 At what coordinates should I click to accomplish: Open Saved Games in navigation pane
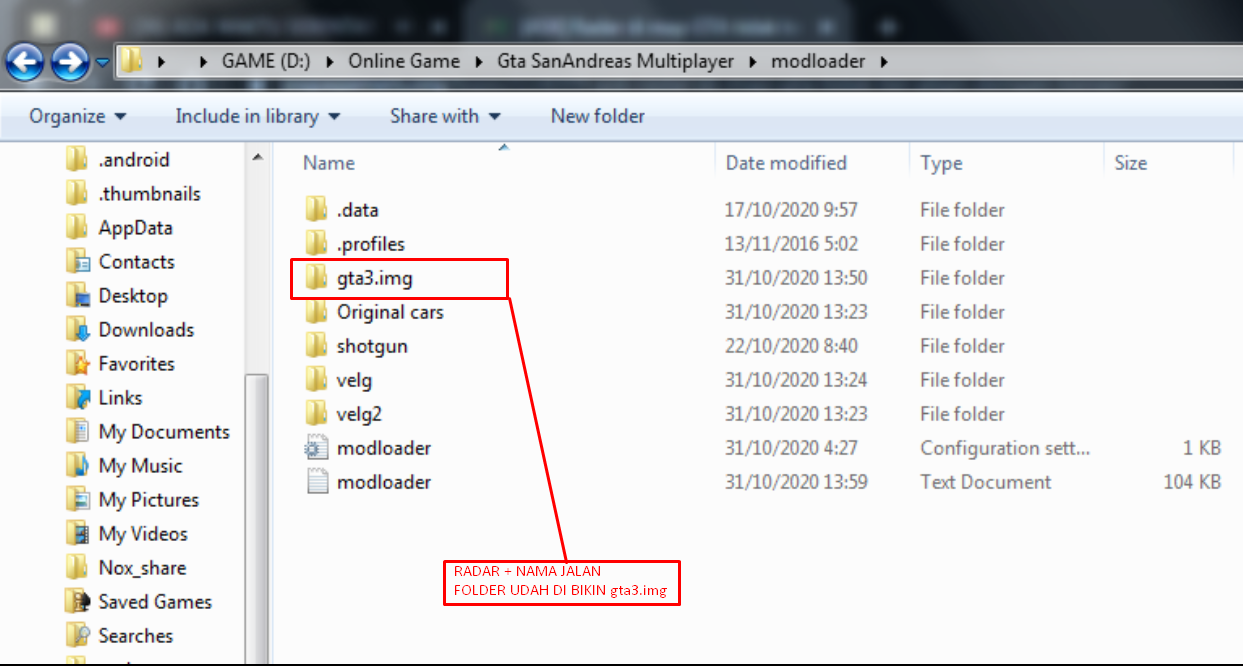pos(155,602)
